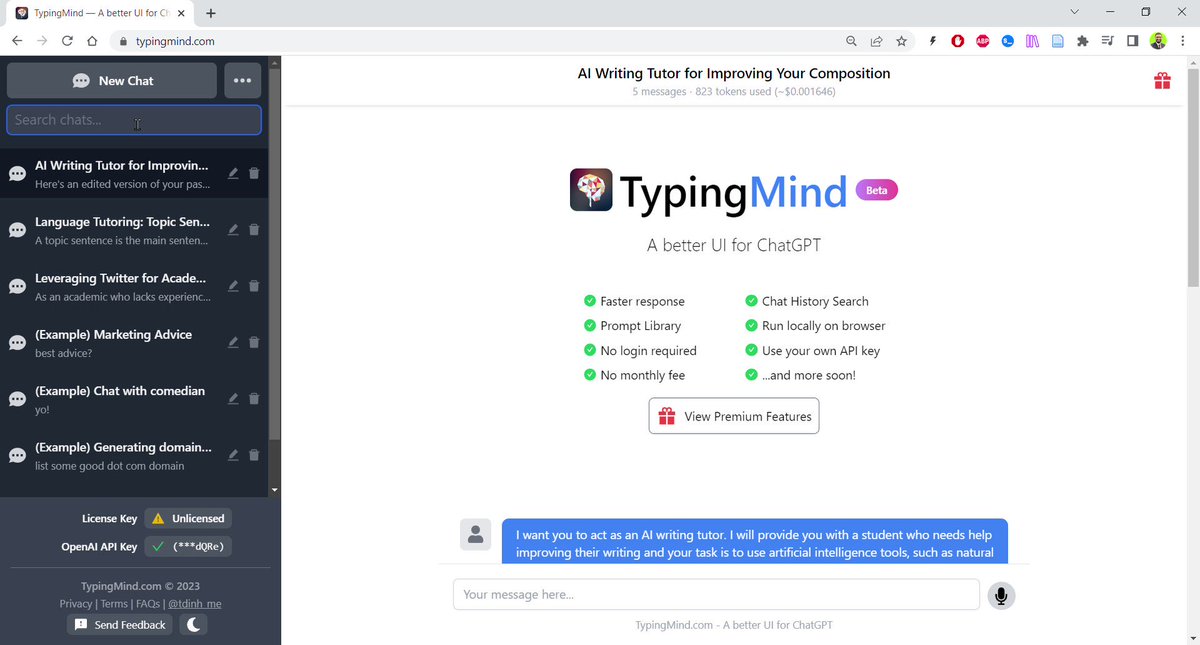Click View Premium Features button
Screen dimensions: 1200x645
pos(734,416)
